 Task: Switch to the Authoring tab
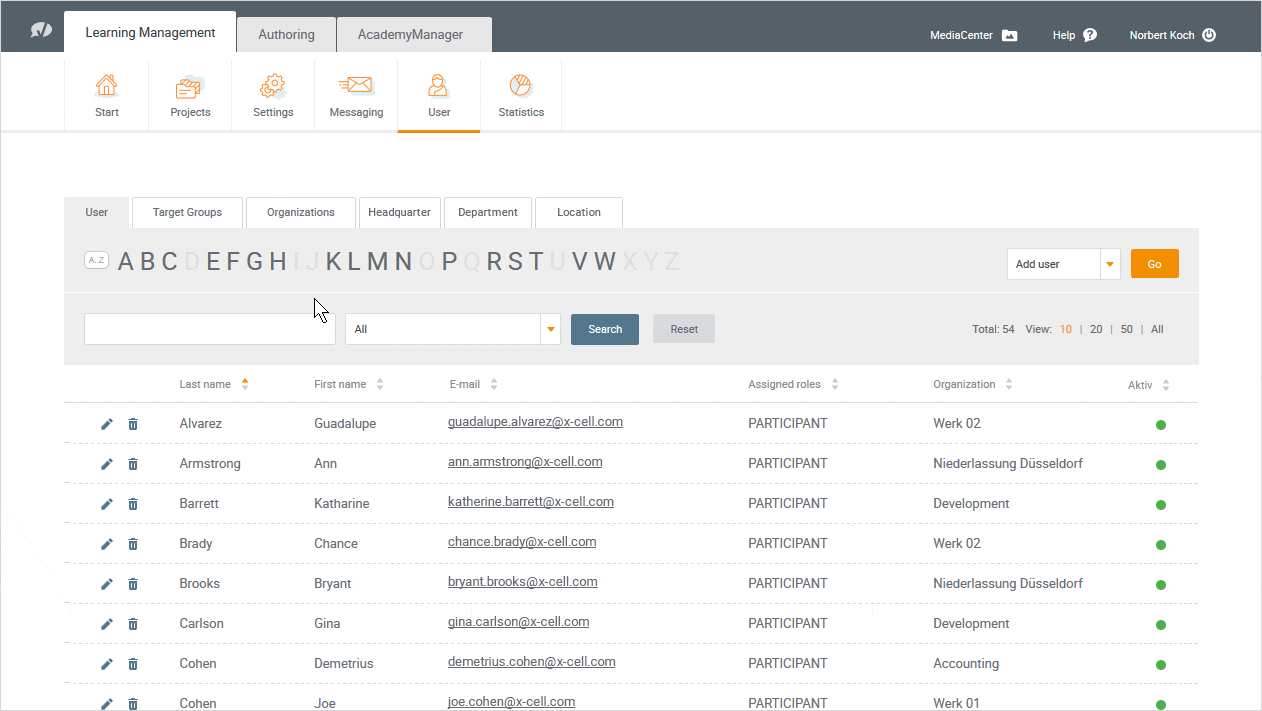click(x=286, y=35)
